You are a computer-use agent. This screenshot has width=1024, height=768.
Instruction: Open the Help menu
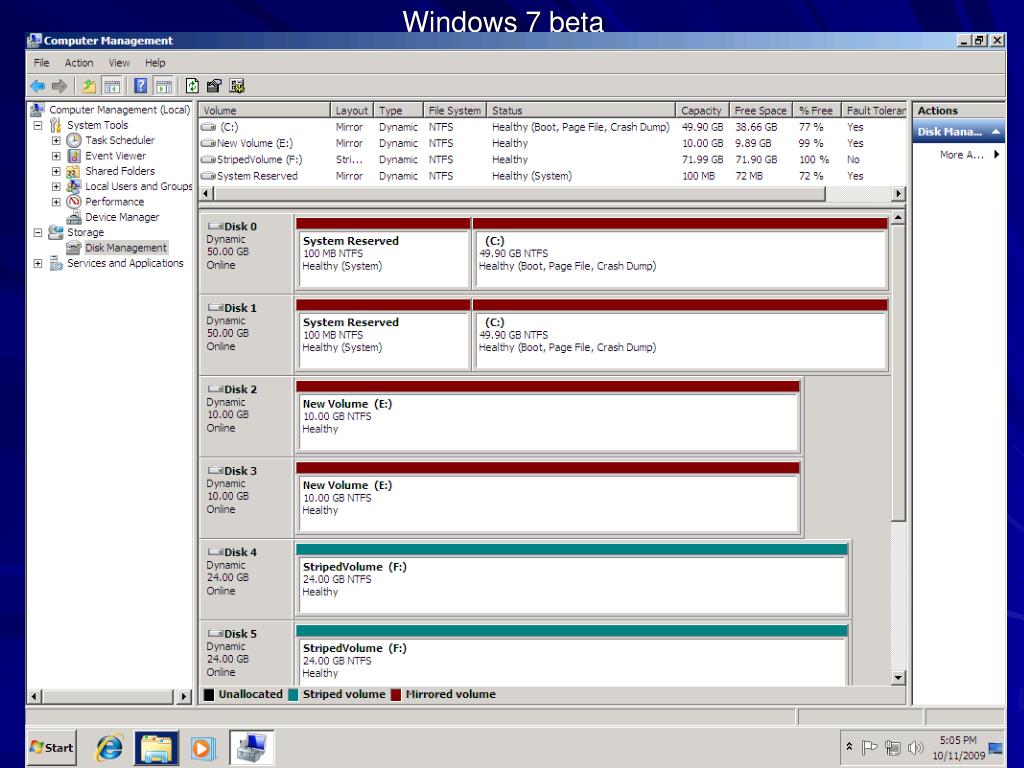tap(155, 63)
